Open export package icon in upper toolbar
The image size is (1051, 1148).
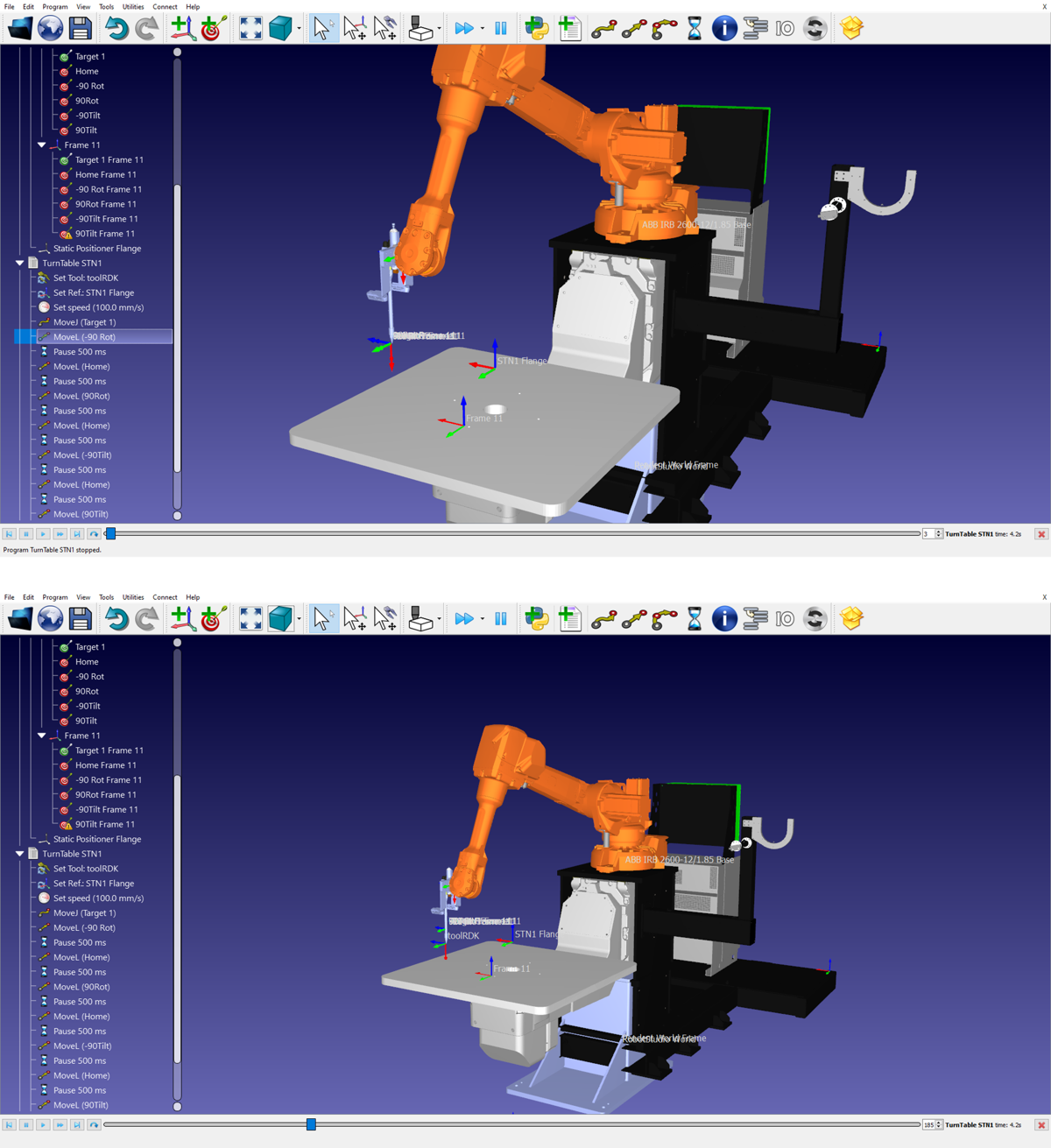851,28
